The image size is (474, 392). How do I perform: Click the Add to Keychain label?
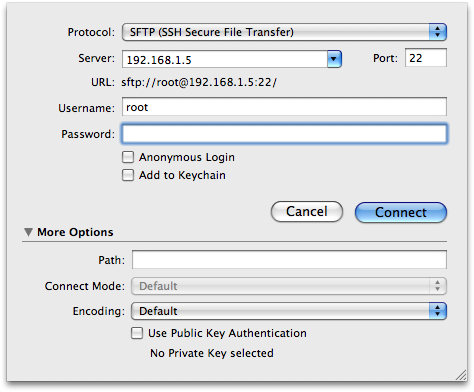[x=182, y=175]
